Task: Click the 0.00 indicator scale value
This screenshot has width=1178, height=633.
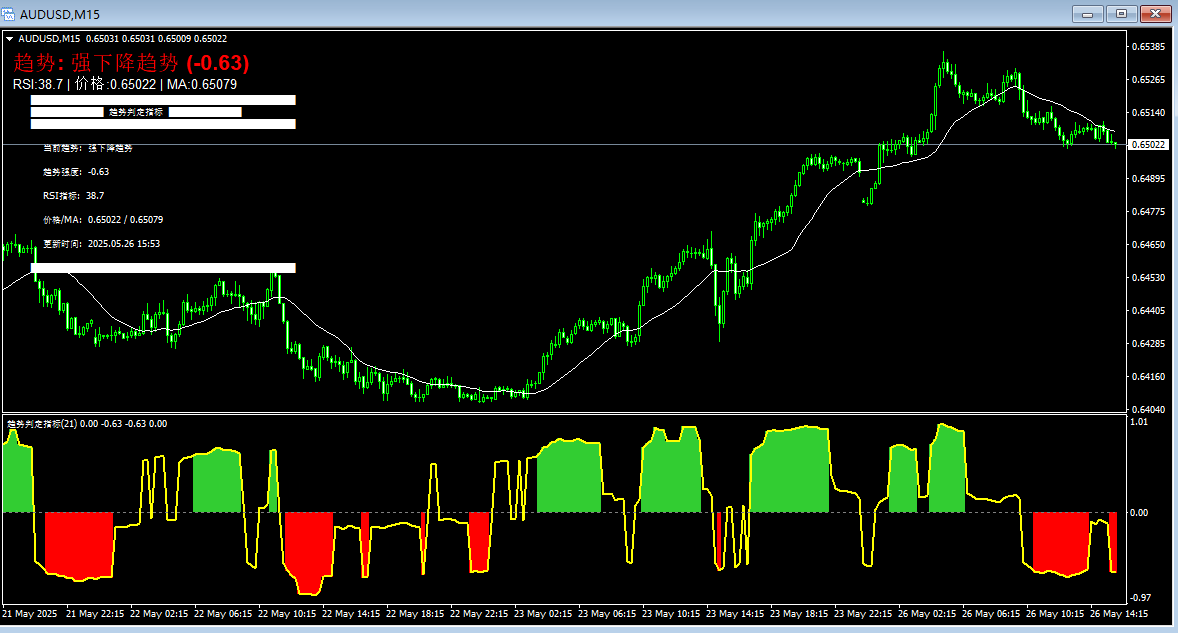Action: (1139, 513)
